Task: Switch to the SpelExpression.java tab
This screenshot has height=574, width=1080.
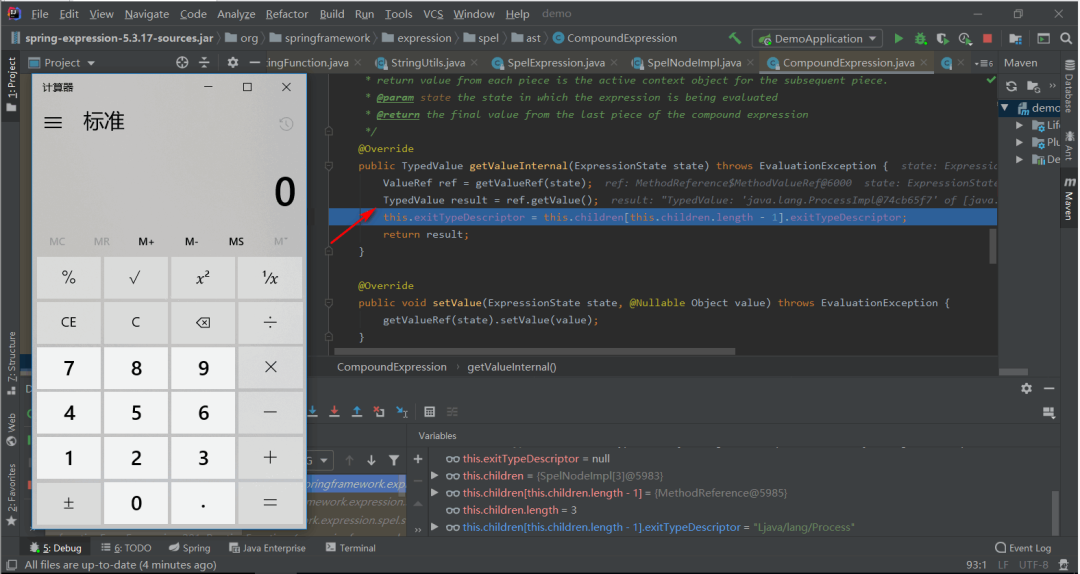Action: click(555, 62)
